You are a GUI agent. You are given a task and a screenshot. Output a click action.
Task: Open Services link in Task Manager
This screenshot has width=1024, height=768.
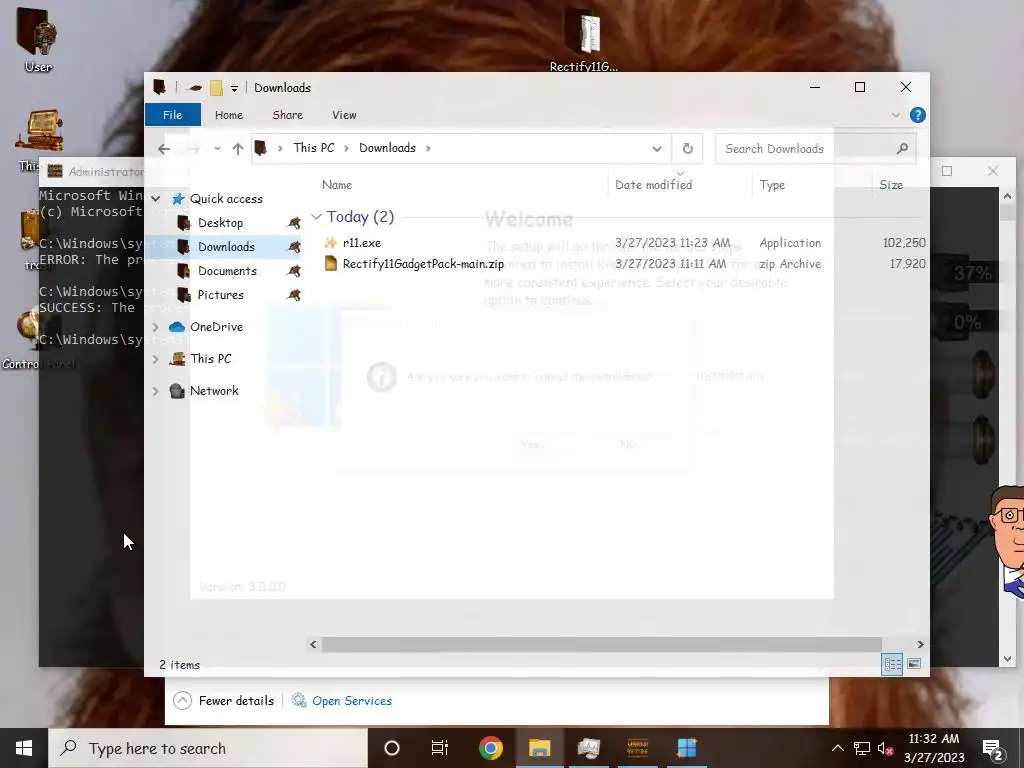tap(351, 701)
